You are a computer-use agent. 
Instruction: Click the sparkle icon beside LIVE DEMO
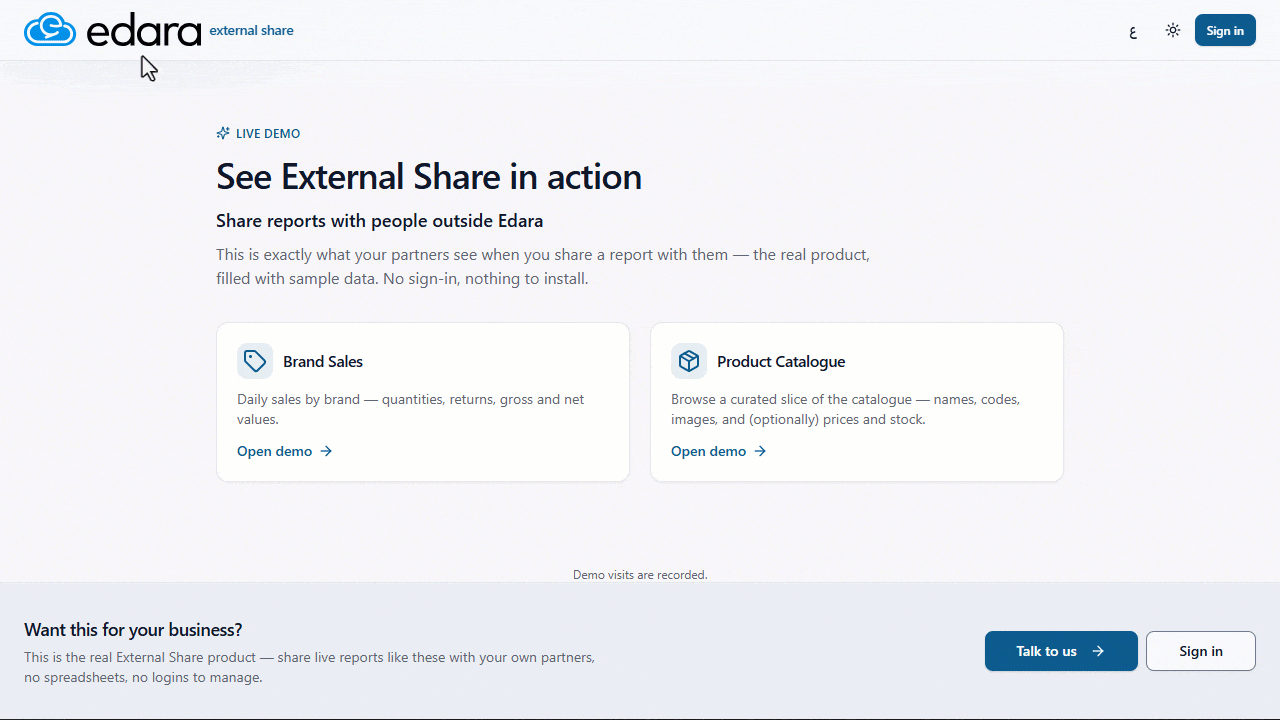click(x=223, y=133)
